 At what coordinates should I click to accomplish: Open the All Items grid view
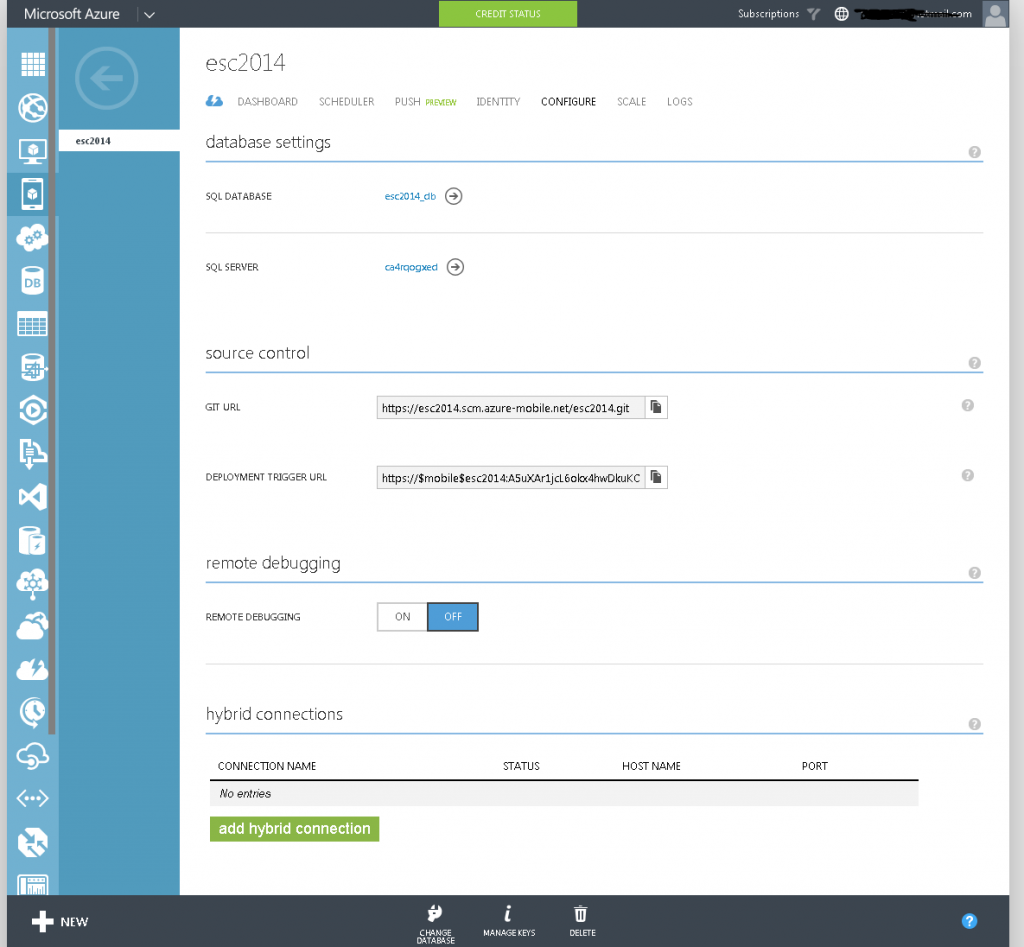point(31,64)
